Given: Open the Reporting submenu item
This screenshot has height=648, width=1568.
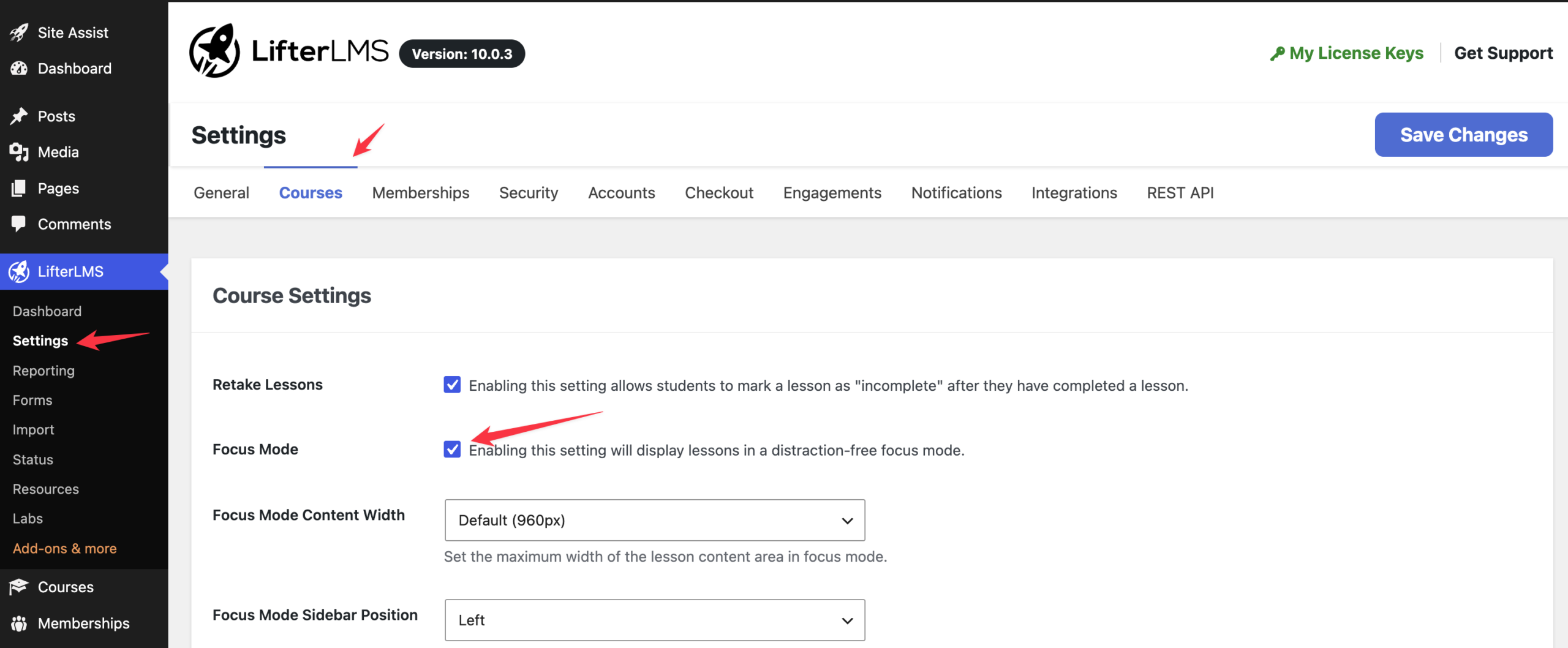Looking at the screenshot, I should (43, 371).
